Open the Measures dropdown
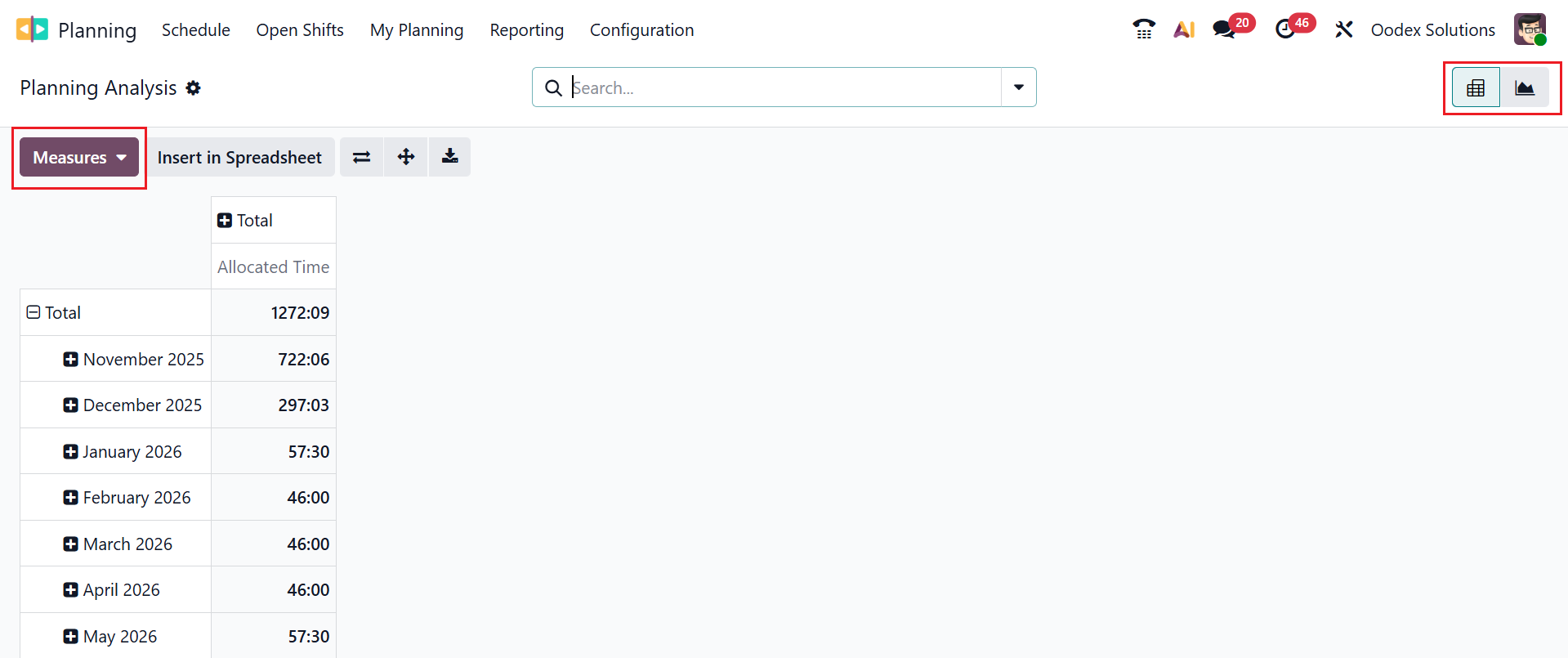Viewport: 1568px width, 658px height. [78, 157]
